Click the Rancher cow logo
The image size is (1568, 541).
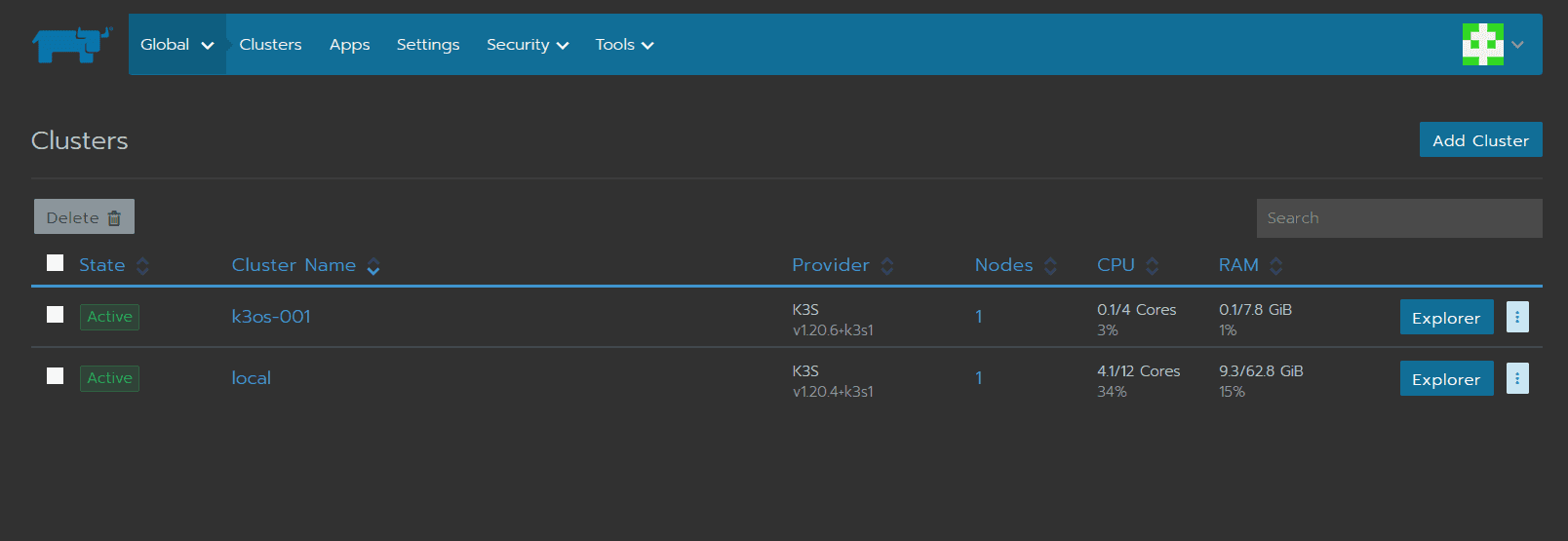tap(72, 45)
